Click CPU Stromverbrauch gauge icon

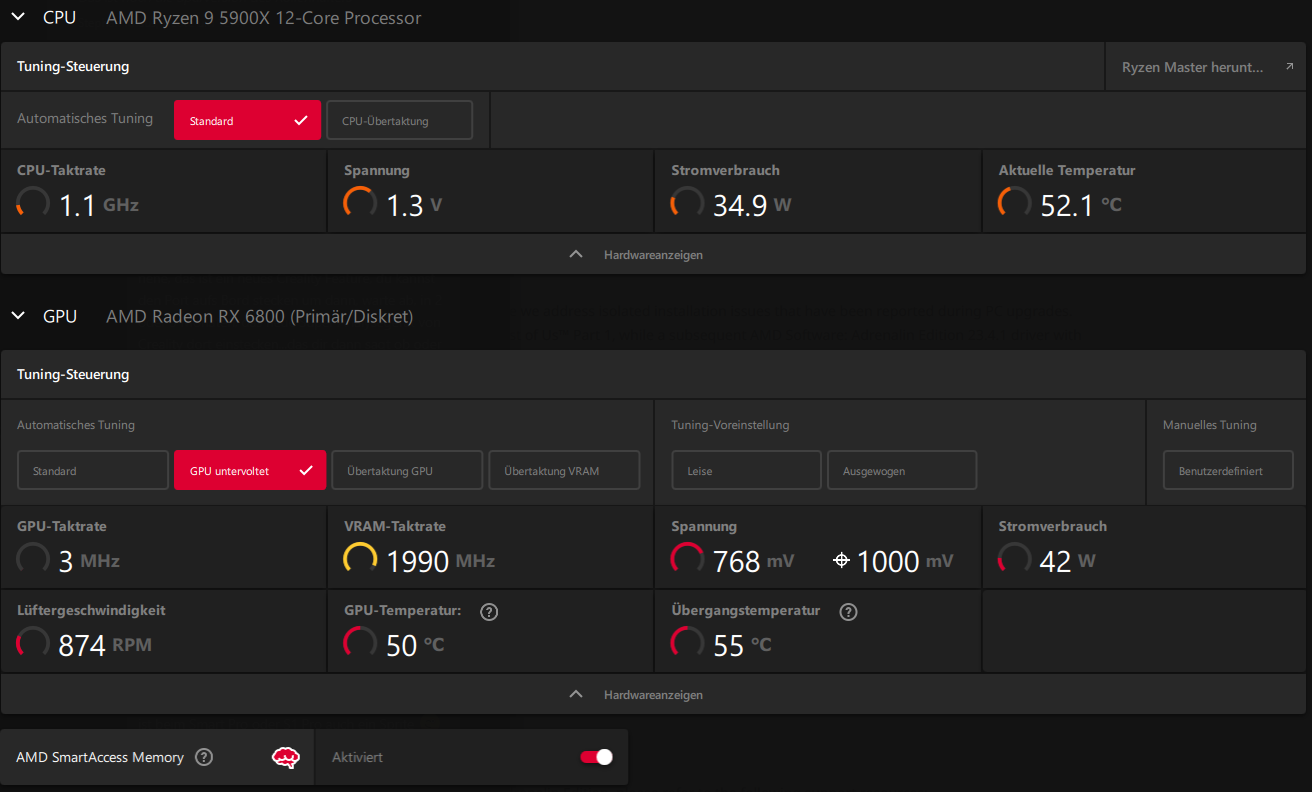(x=687, y=203)
